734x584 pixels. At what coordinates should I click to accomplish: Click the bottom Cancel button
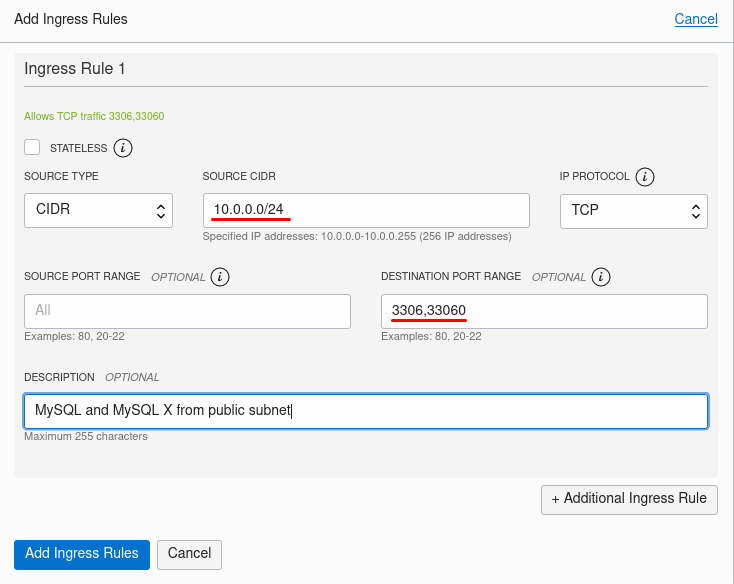(x=189, y=555)
